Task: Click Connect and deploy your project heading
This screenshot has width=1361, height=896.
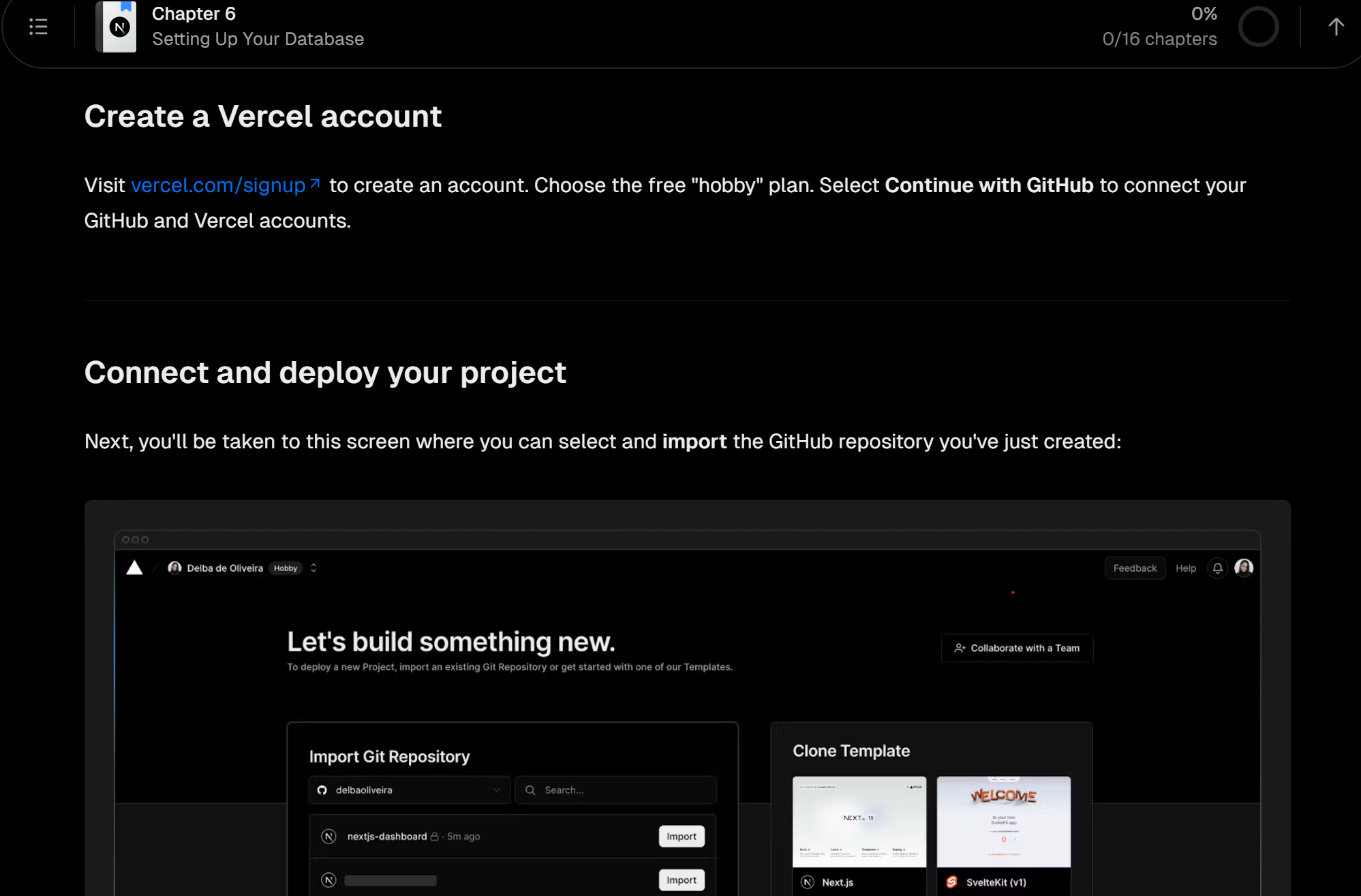Action: [325, 373]
